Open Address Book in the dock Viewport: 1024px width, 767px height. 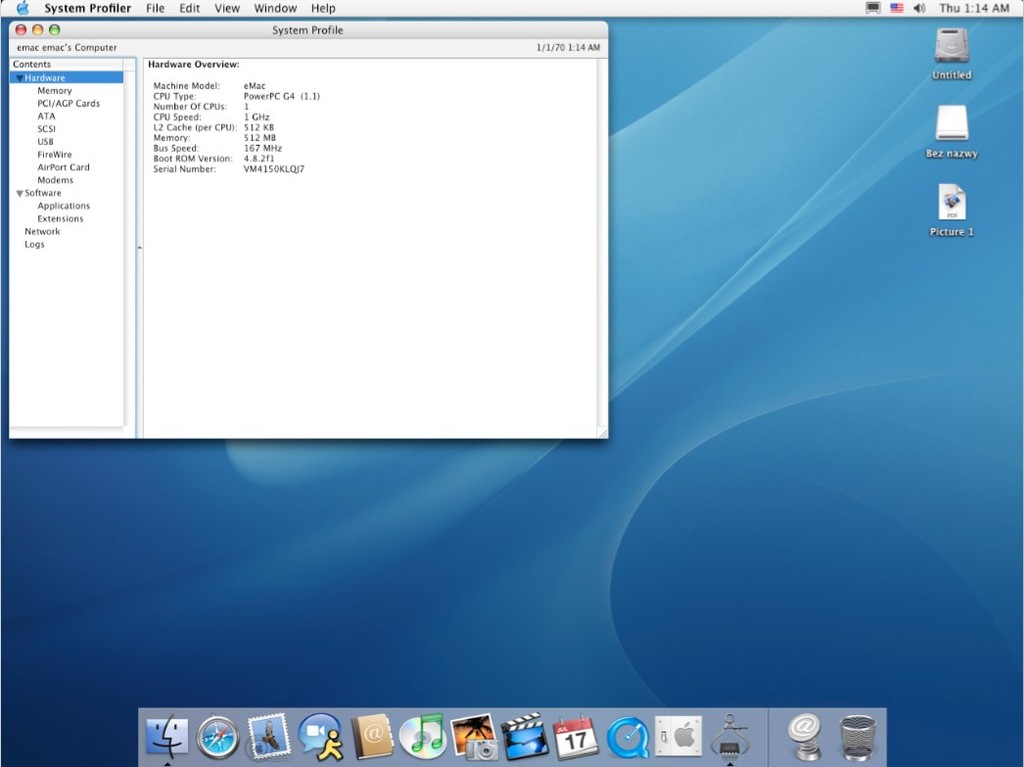tap(372, 737)
